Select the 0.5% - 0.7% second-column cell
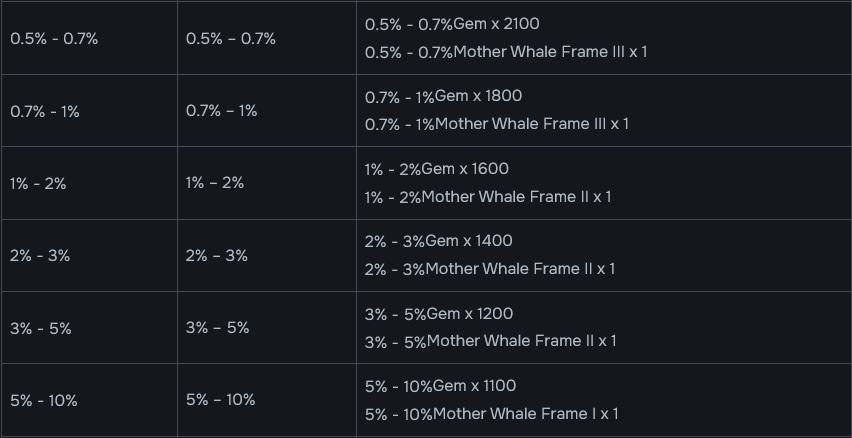The width and height of the screenshot is (852, 438). [x=267, y=38]
